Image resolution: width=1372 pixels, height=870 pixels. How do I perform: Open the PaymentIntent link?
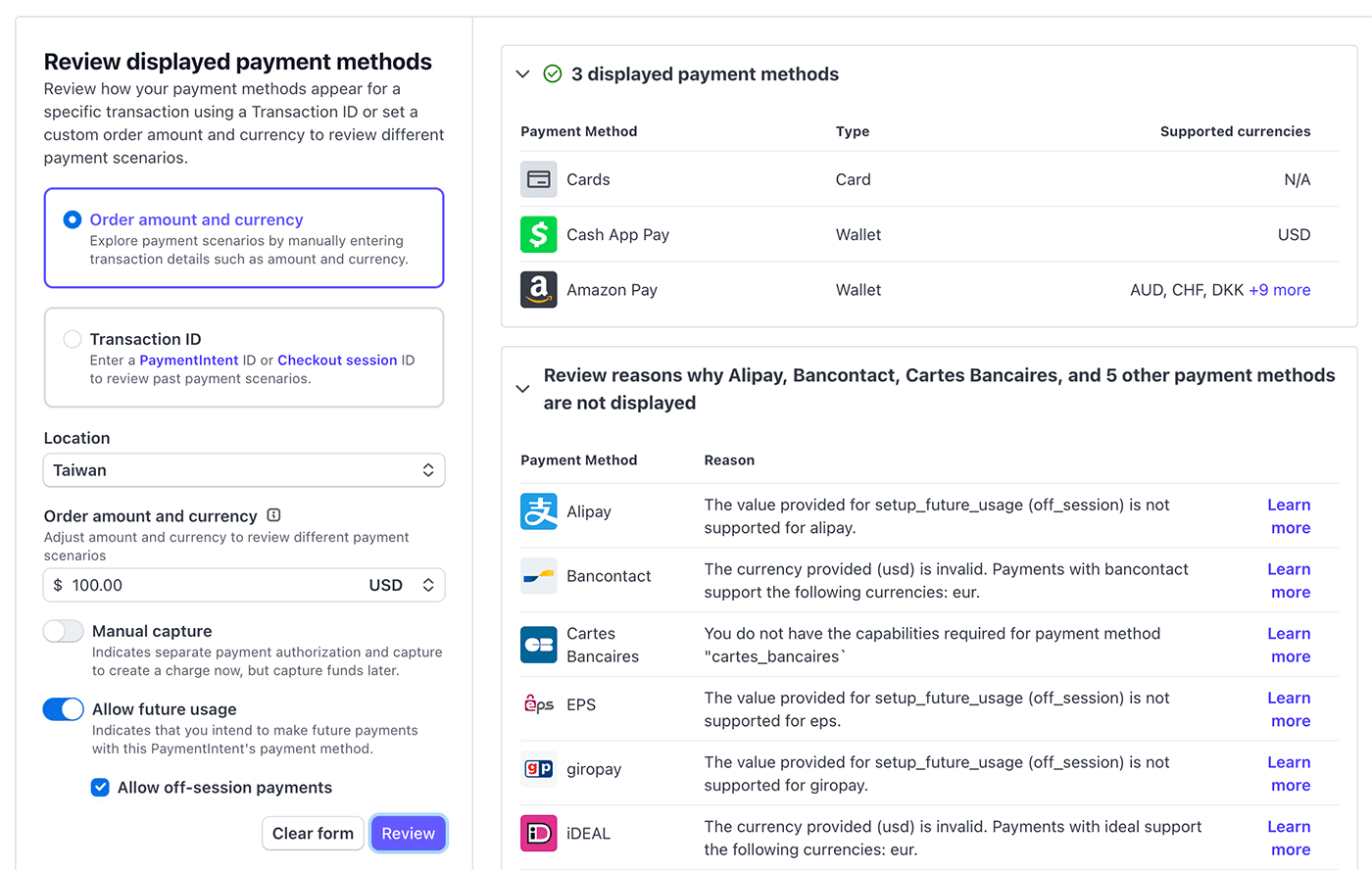point(189,361)
